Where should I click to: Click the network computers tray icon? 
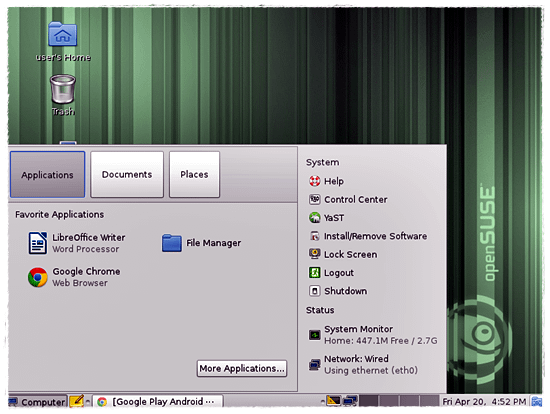pyautogui.click(x=350, y=401)
